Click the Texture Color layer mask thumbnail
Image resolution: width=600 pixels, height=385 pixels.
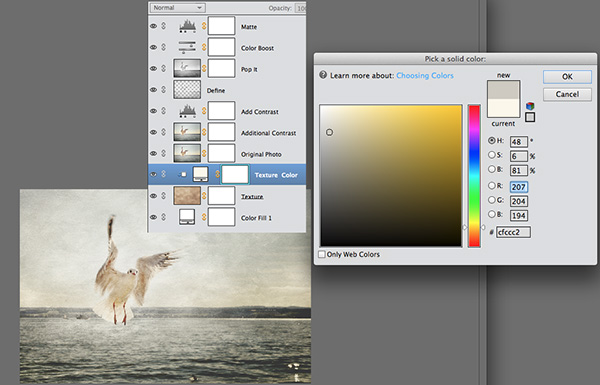point(235,175)
